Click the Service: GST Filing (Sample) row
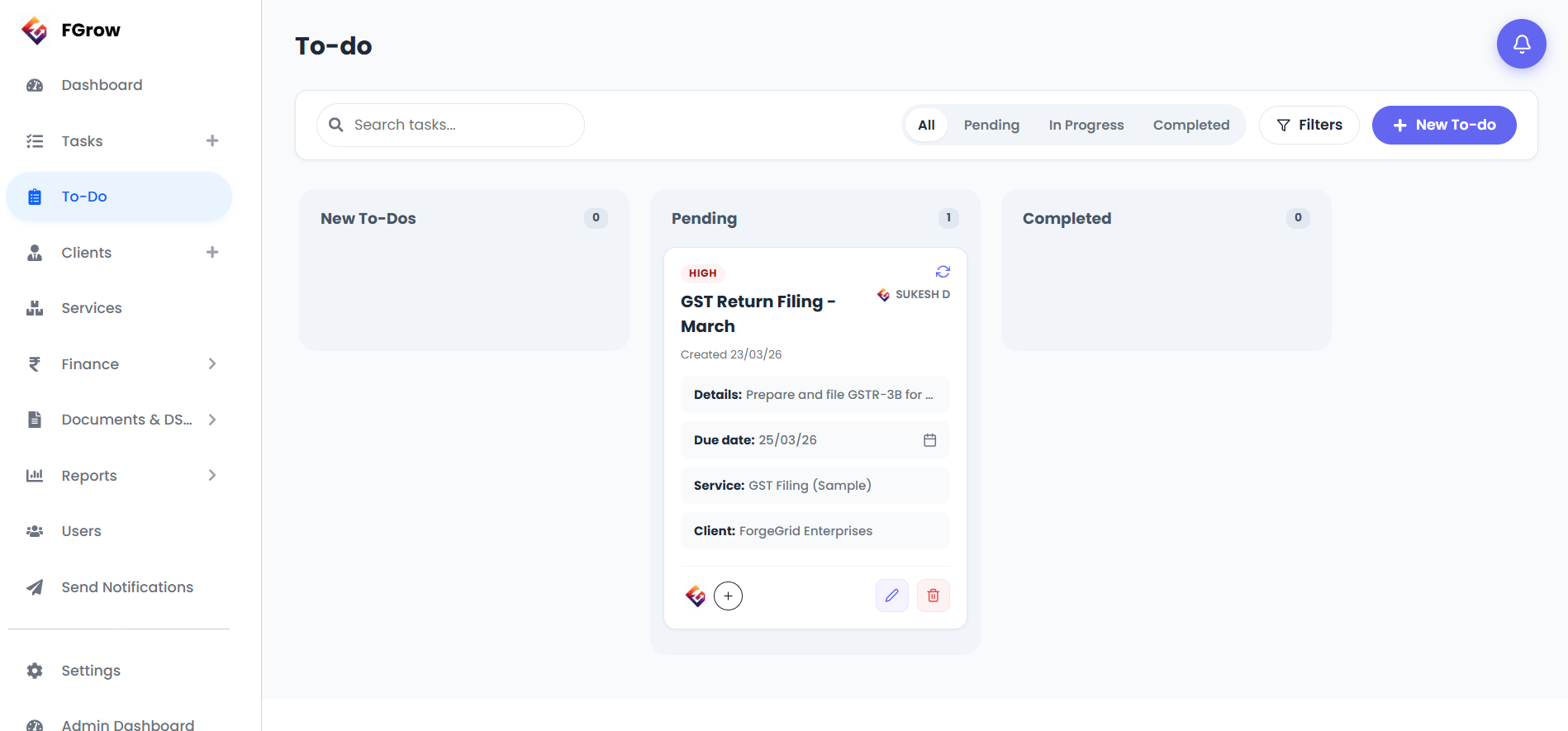 (815, 486)
